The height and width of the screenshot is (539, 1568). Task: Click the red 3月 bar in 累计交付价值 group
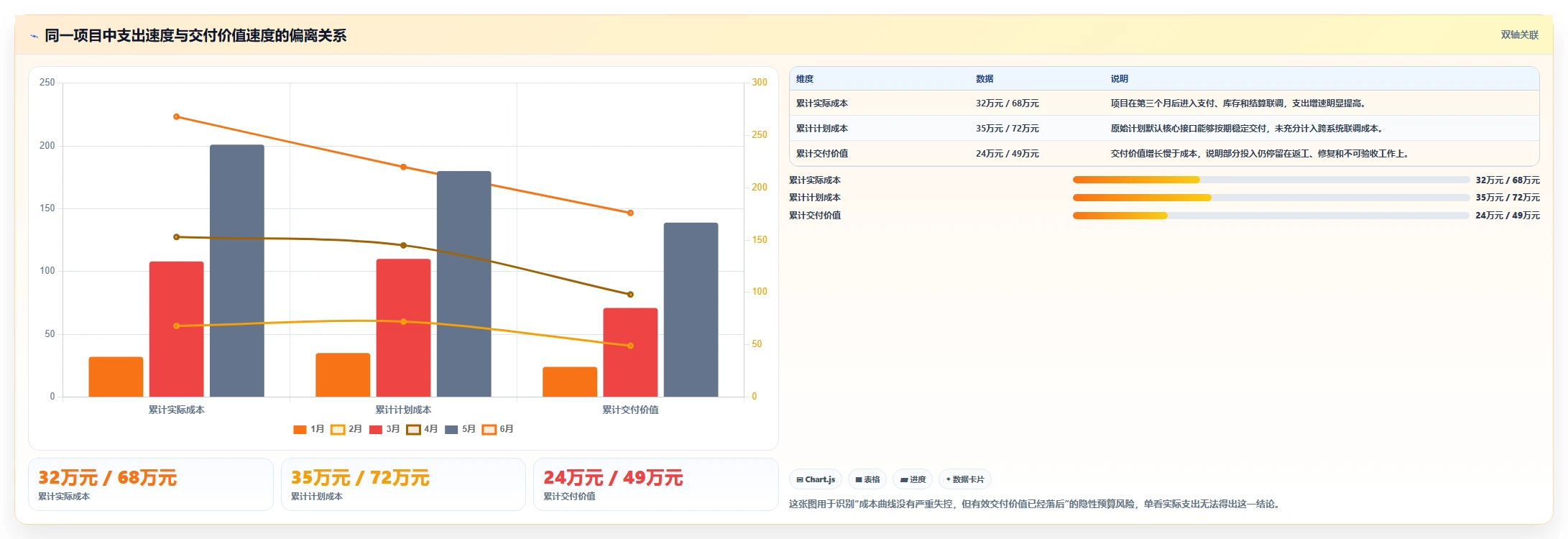pyautogui.click(x=630, y=352)
